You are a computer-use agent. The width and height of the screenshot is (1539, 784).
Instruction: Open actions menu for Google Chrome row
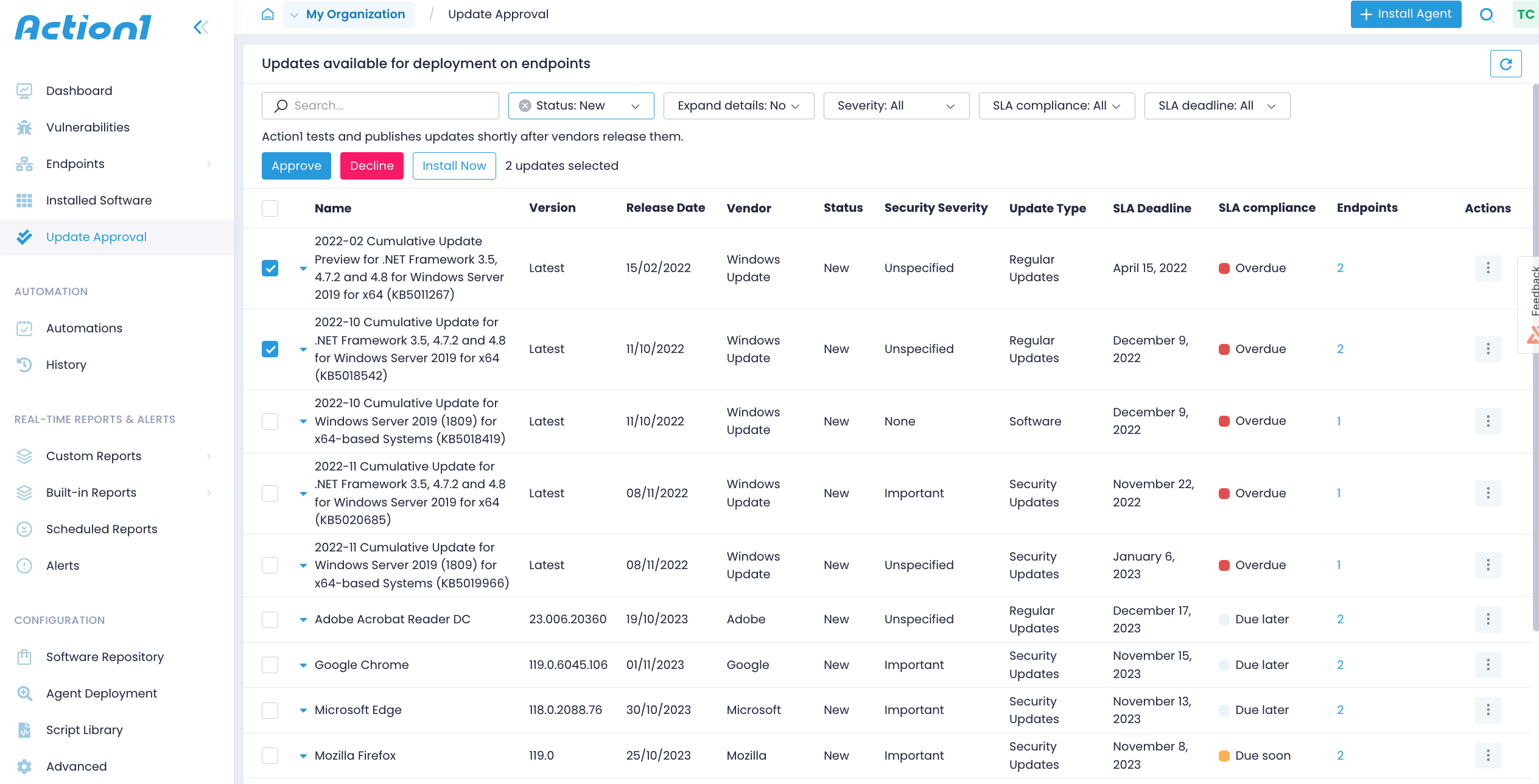(x=1488, y=665)
